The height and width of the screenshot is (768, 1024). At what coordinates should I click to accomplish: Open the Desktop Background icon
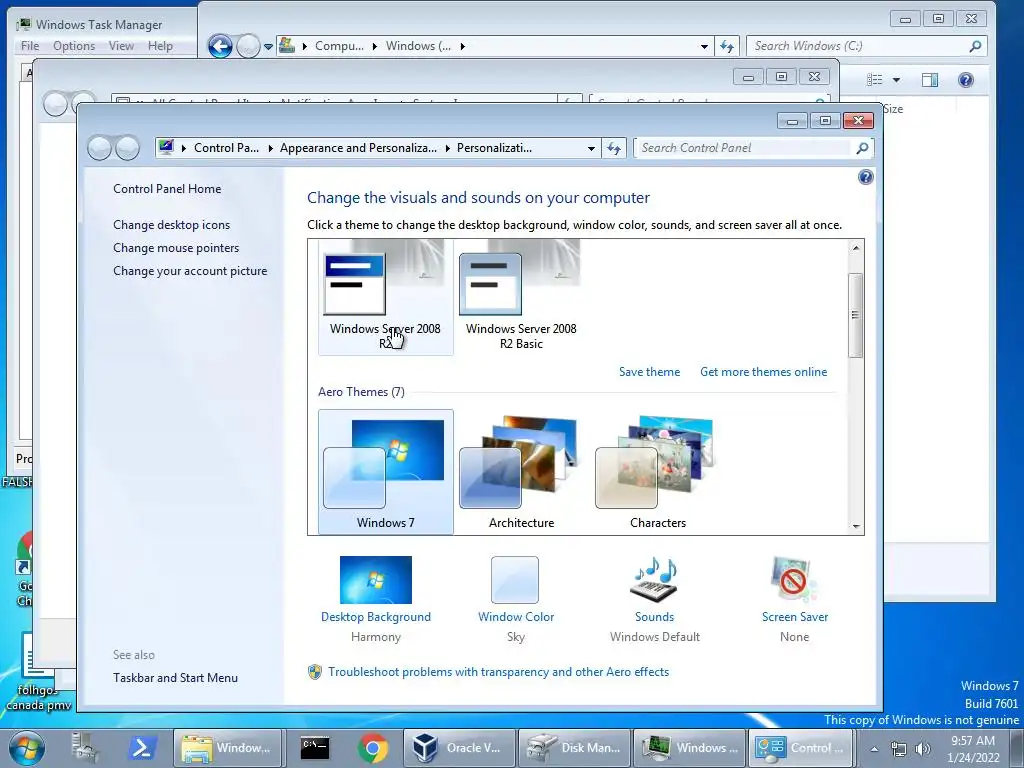pos(376,580)
